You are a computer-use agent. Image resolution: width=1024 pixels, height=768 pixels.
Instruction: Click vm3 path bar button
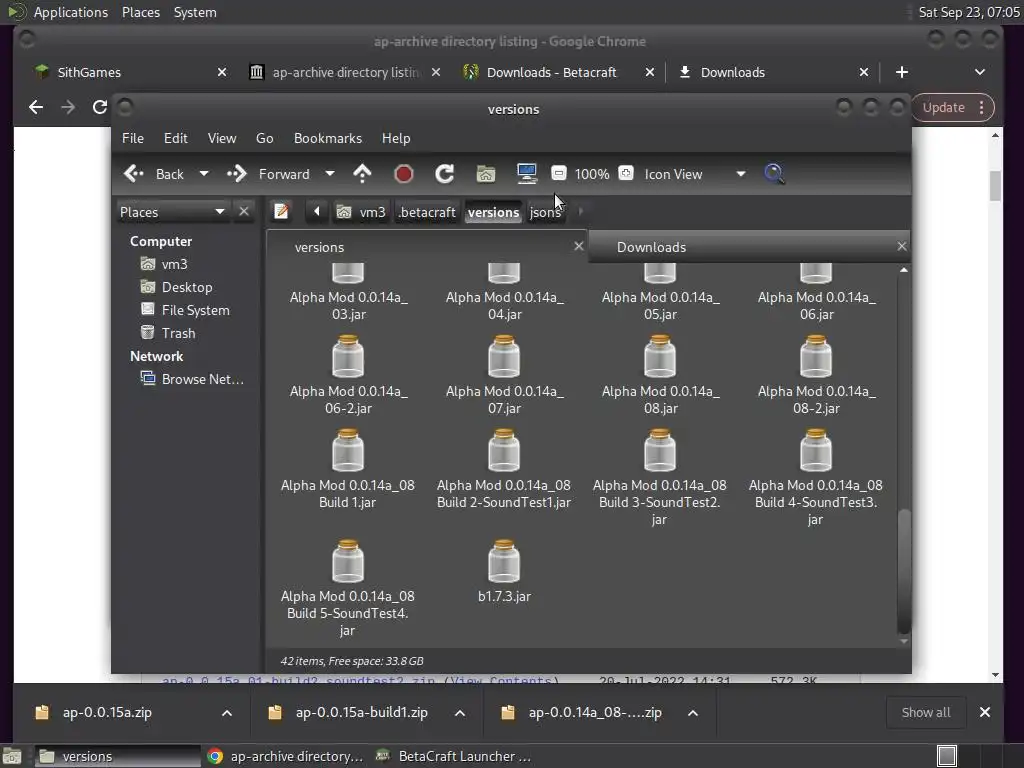coord(362,212)
